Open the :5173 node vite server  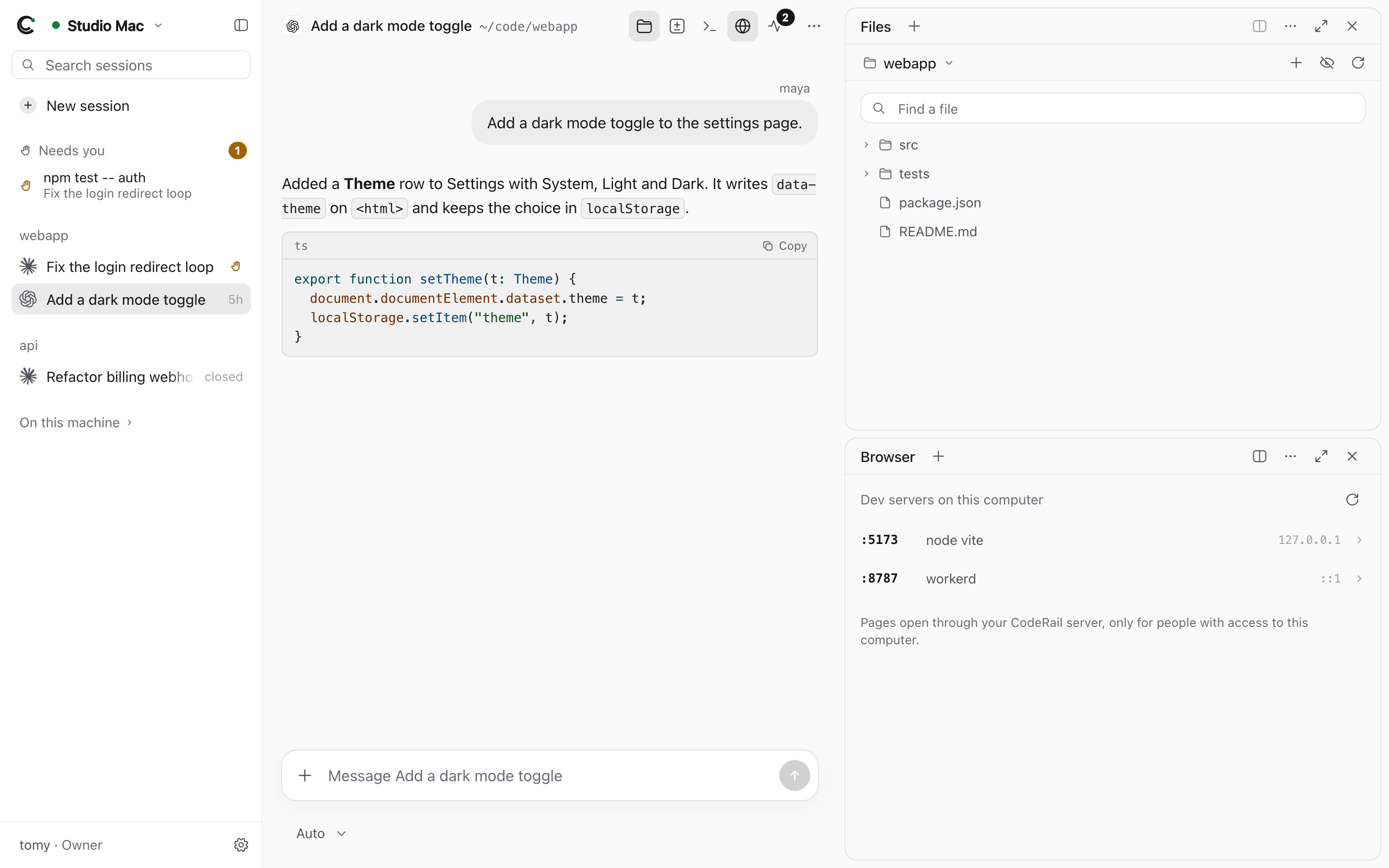pos(1112,540)
